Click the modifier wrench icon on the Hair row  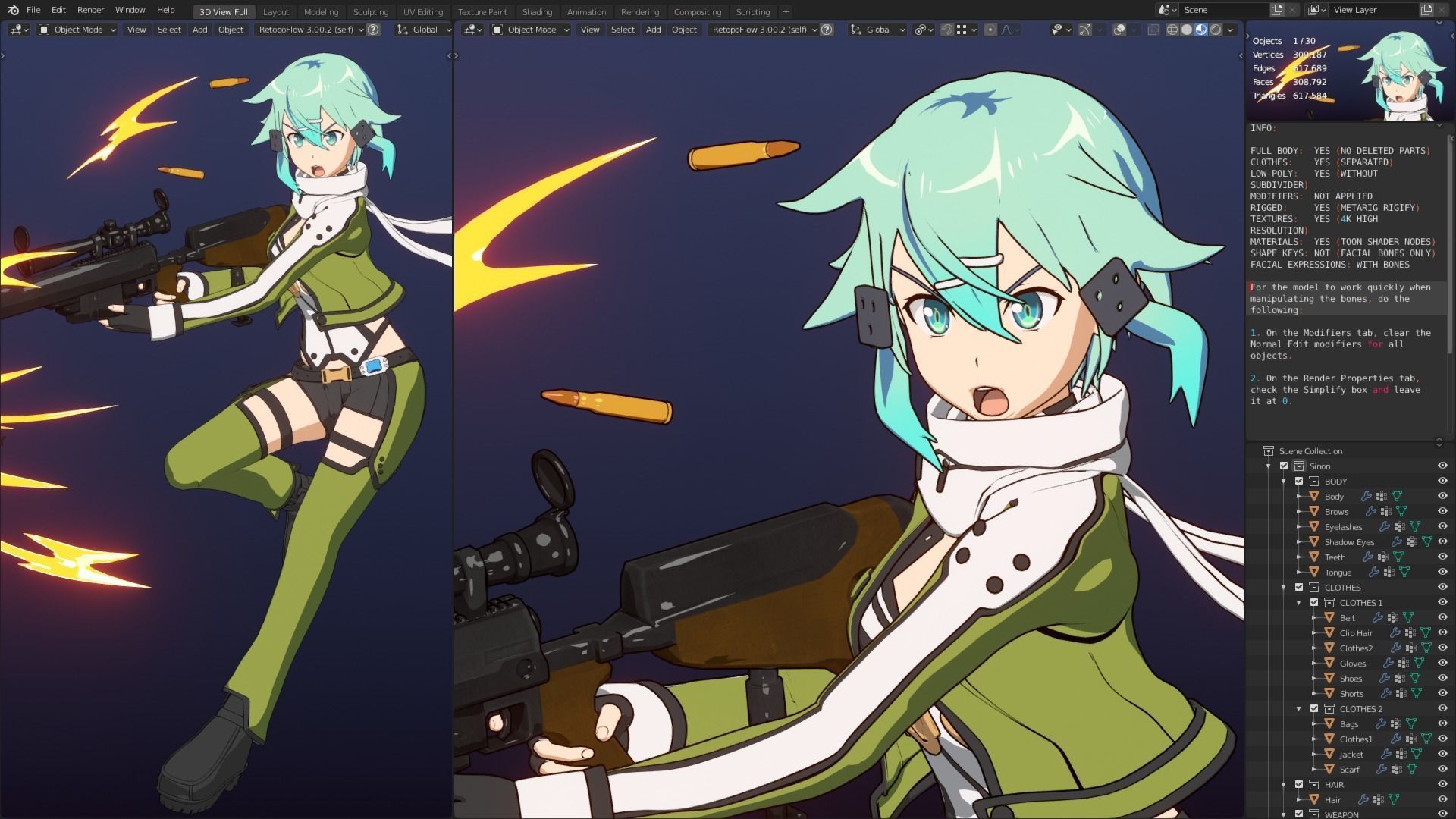click(1363, 799)
